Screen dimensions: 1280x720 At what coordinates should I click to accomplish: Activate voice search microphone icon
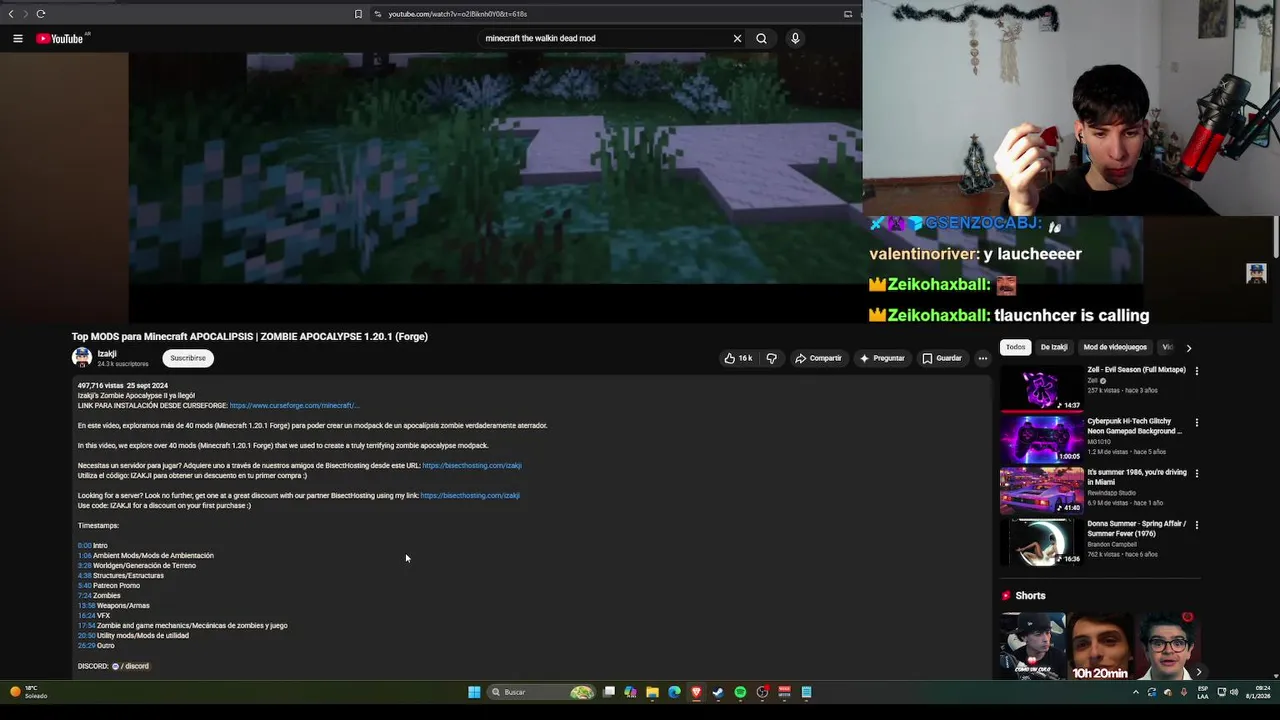point(795,38)
